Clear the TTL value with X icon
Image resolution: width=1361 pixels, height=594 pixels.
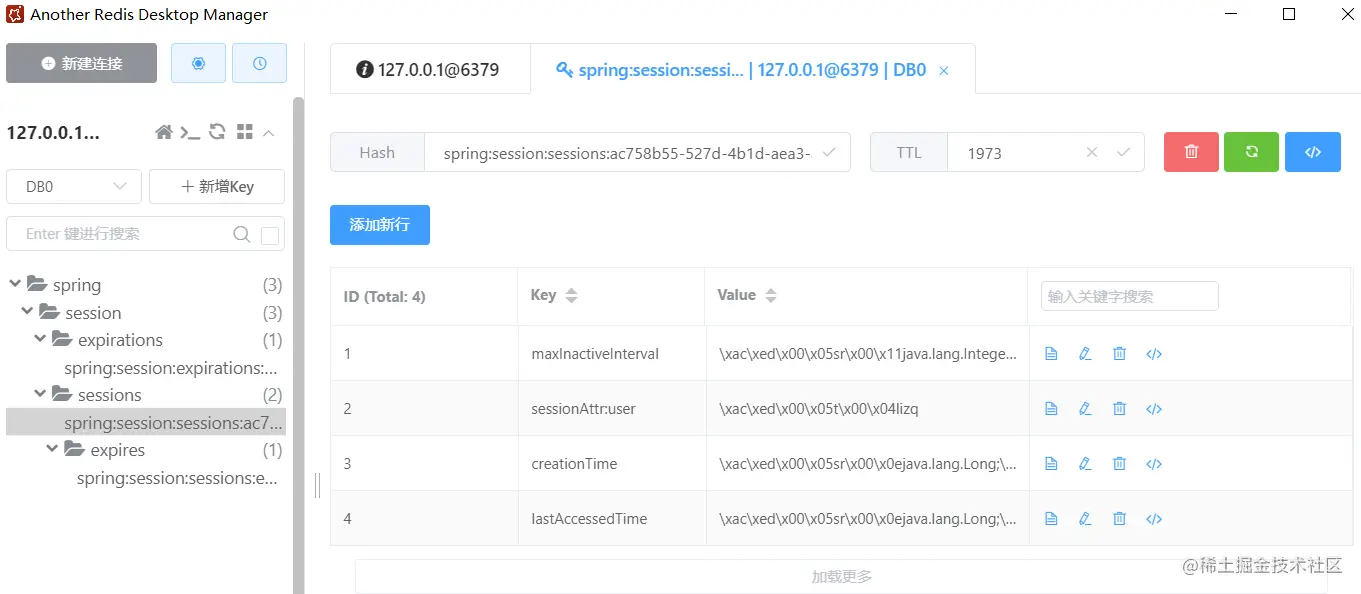point(1092,152)
